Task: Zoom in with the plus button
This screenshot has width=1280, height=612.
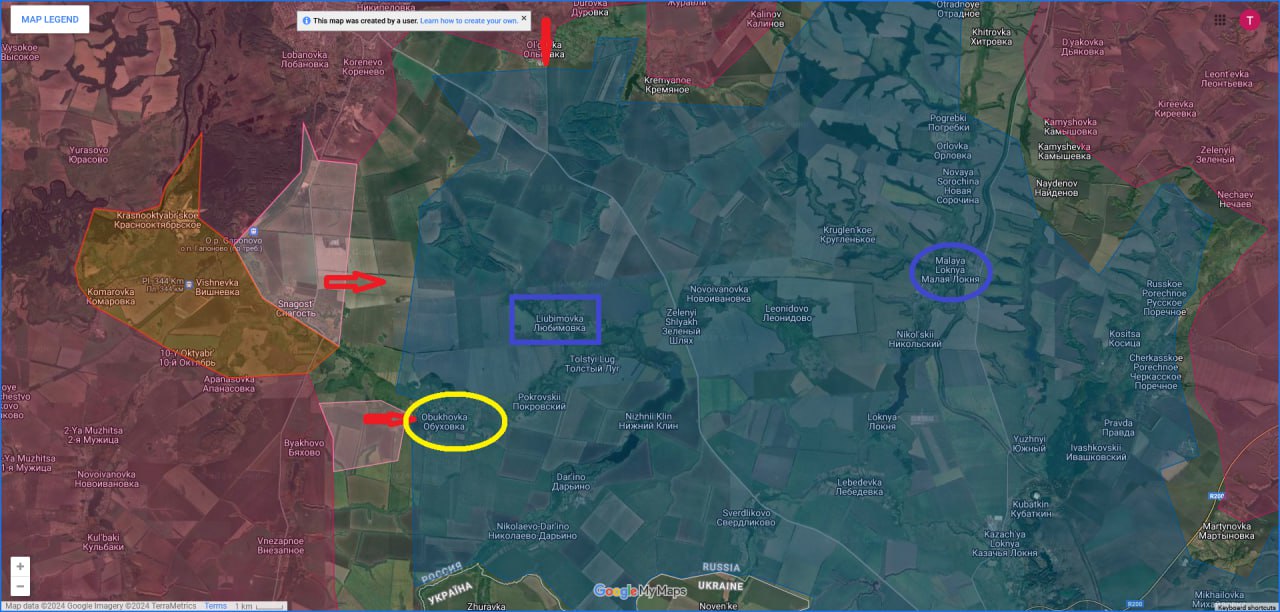Action: (x=20, y=566)
